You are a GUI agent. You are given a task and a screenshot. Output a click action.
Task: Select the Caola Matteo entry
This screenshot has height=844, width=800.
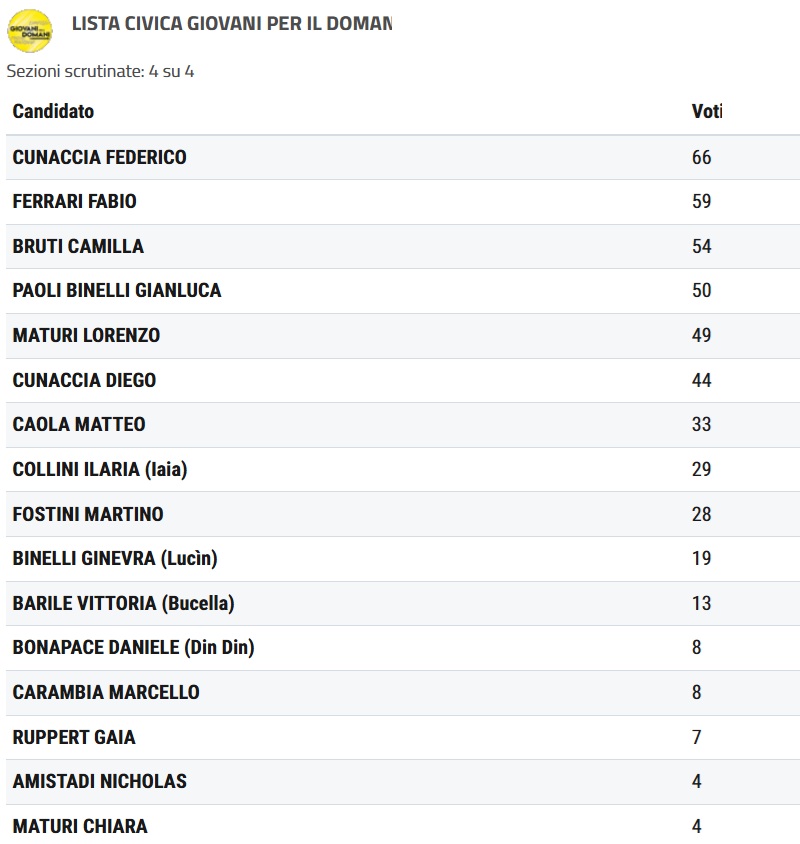[x=79, y=424]
